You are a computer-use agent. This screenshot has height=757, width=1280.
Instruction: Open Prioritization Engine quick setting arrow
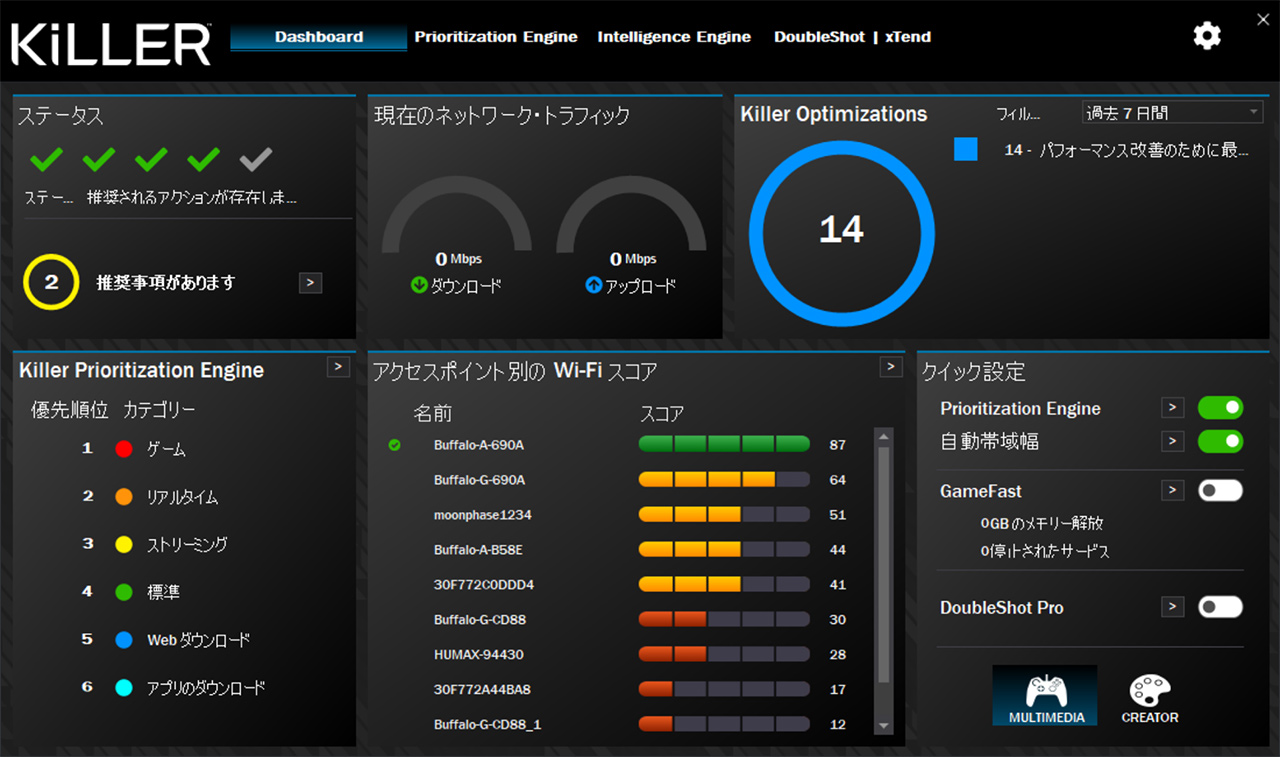point(1173,408)
